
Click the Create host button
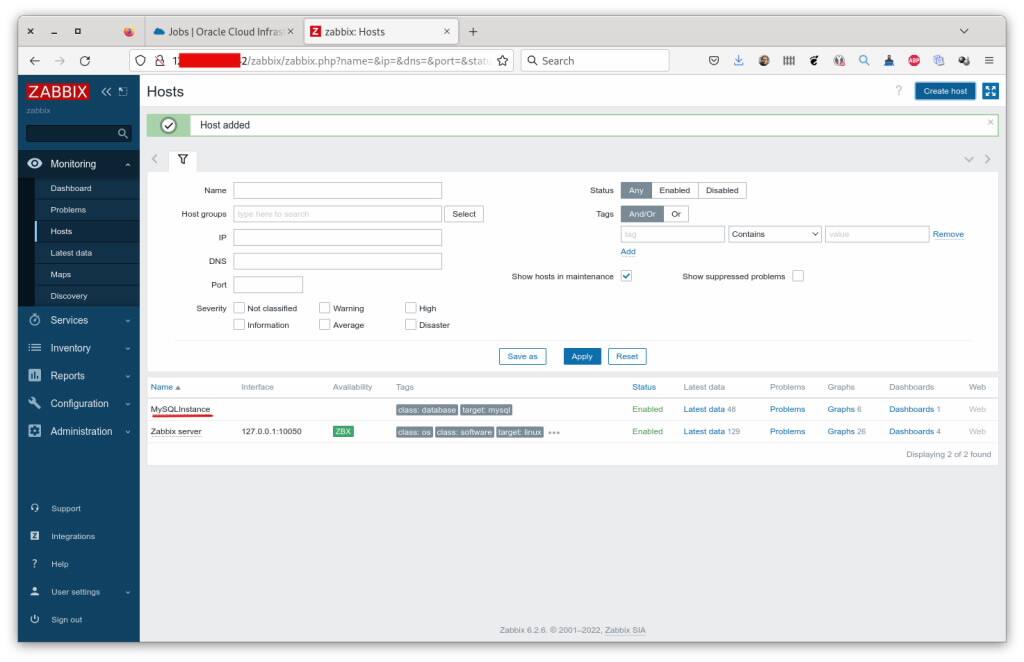pos(945,91)
